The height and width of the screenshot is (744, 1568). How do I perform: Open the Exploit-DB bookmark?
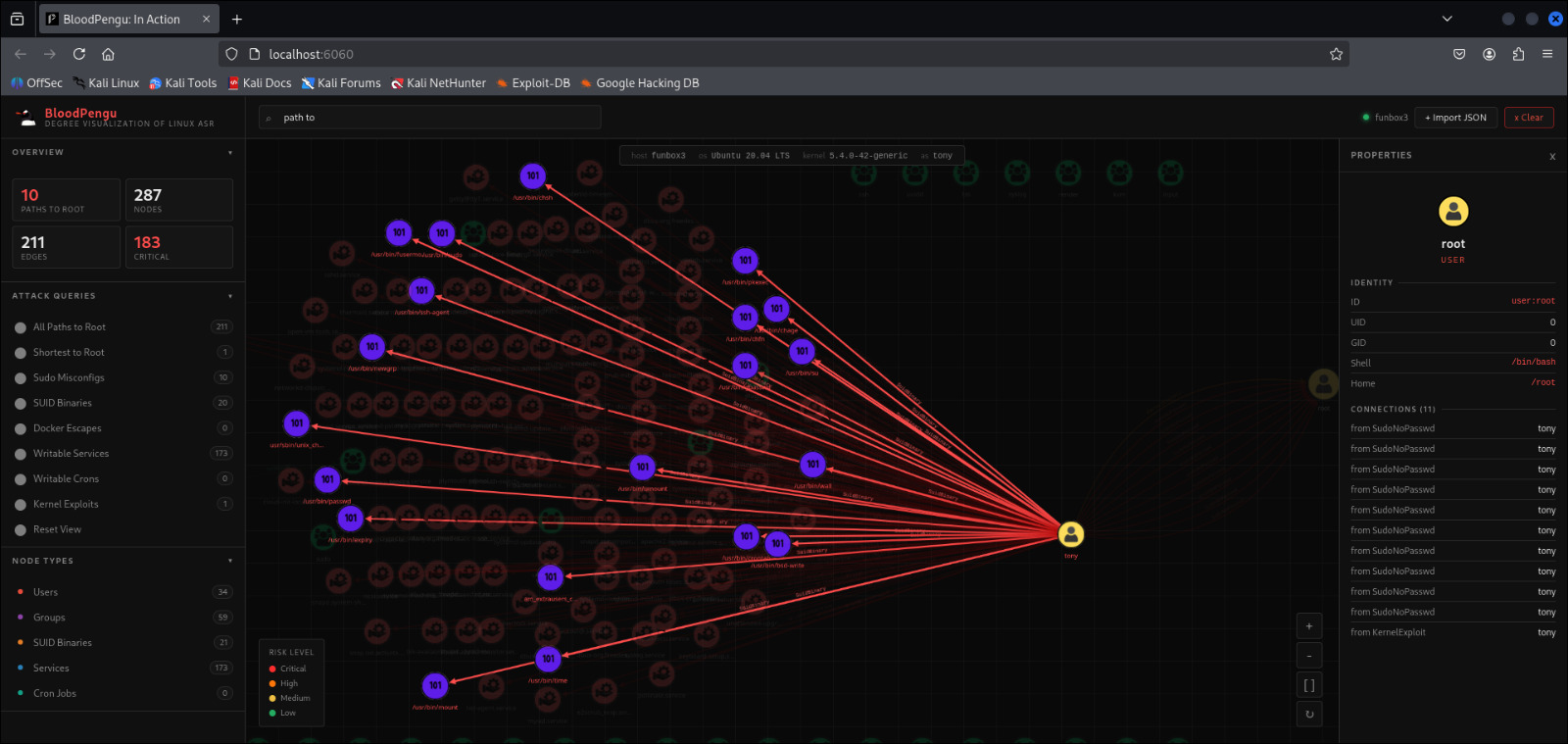pos(533,83)
